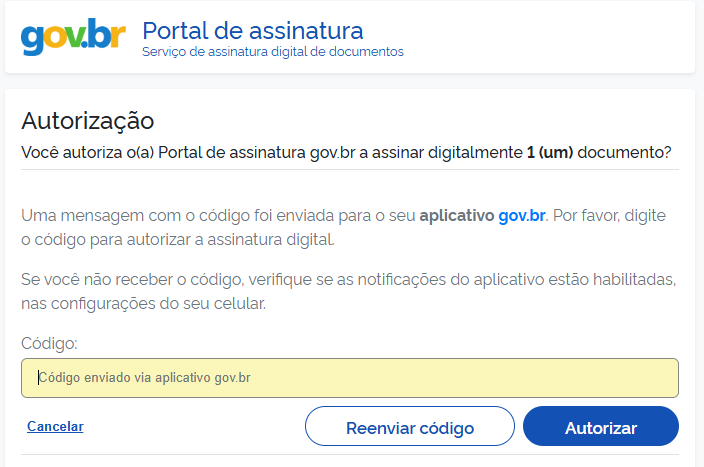Click the Cancelar link
Image resolution: width=704 pixels, height=467 pixels.
pyautogui.click(x=55, y=427)
